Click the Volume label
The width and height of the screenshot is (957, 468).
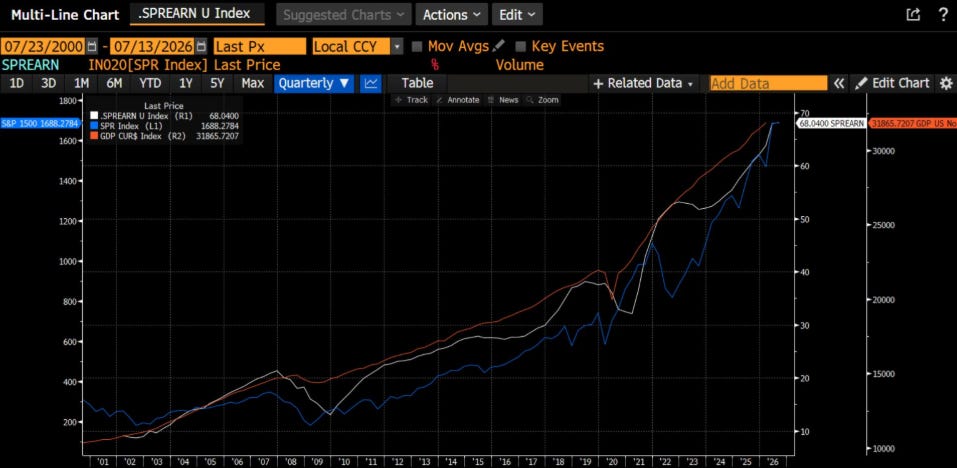[x=519, y=65]
